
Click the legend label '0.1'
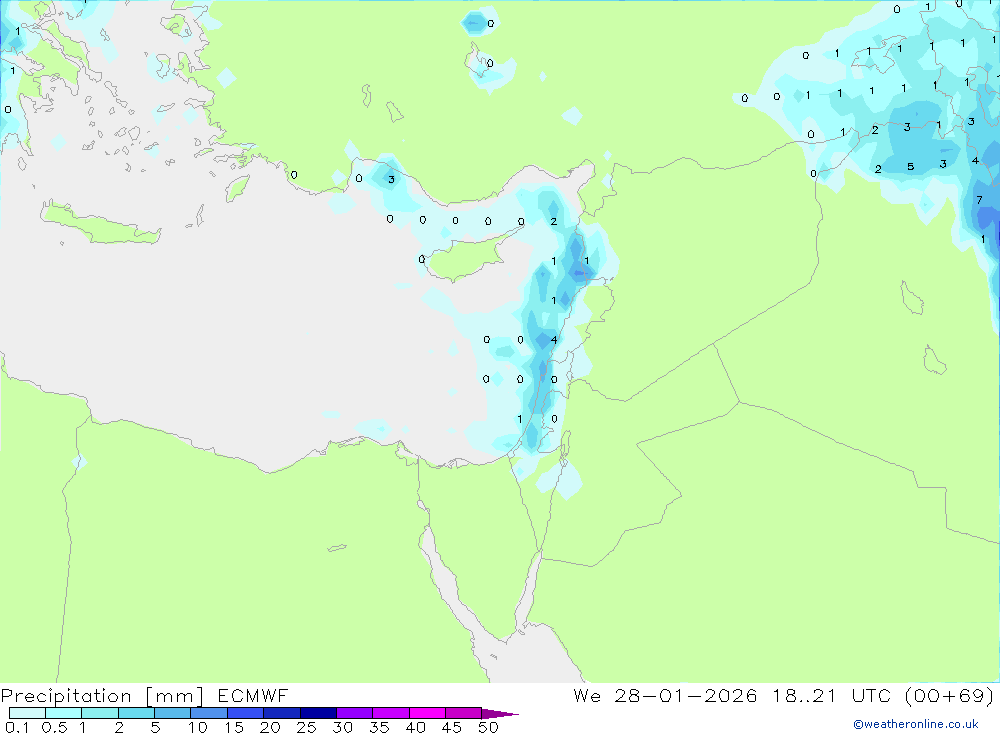(x=17, y=727)
